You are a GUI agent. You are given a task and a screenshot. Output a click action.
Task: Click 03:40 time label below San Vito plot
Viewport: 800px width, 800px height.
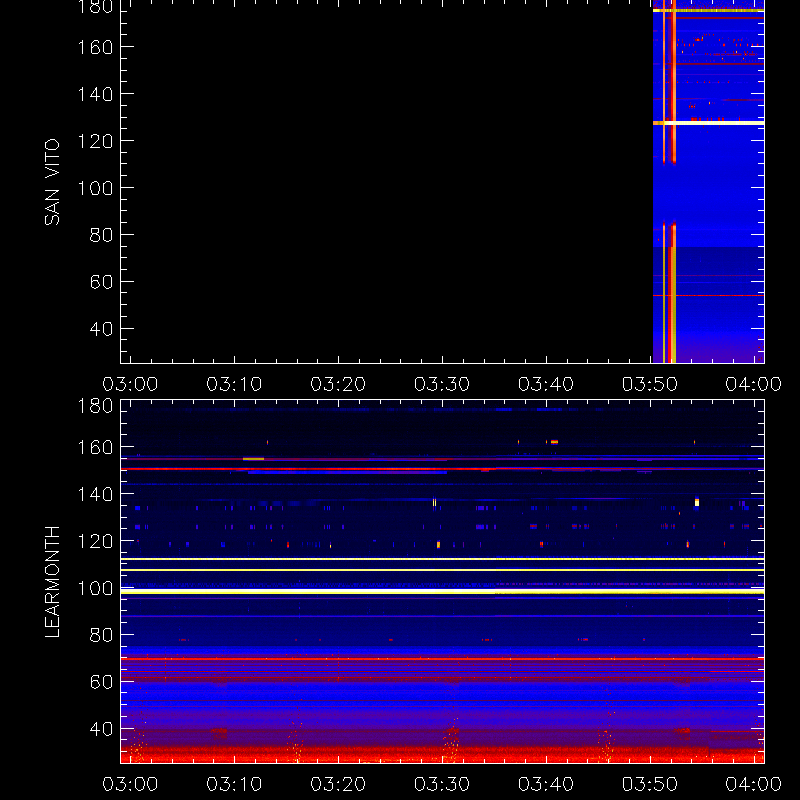546,384
